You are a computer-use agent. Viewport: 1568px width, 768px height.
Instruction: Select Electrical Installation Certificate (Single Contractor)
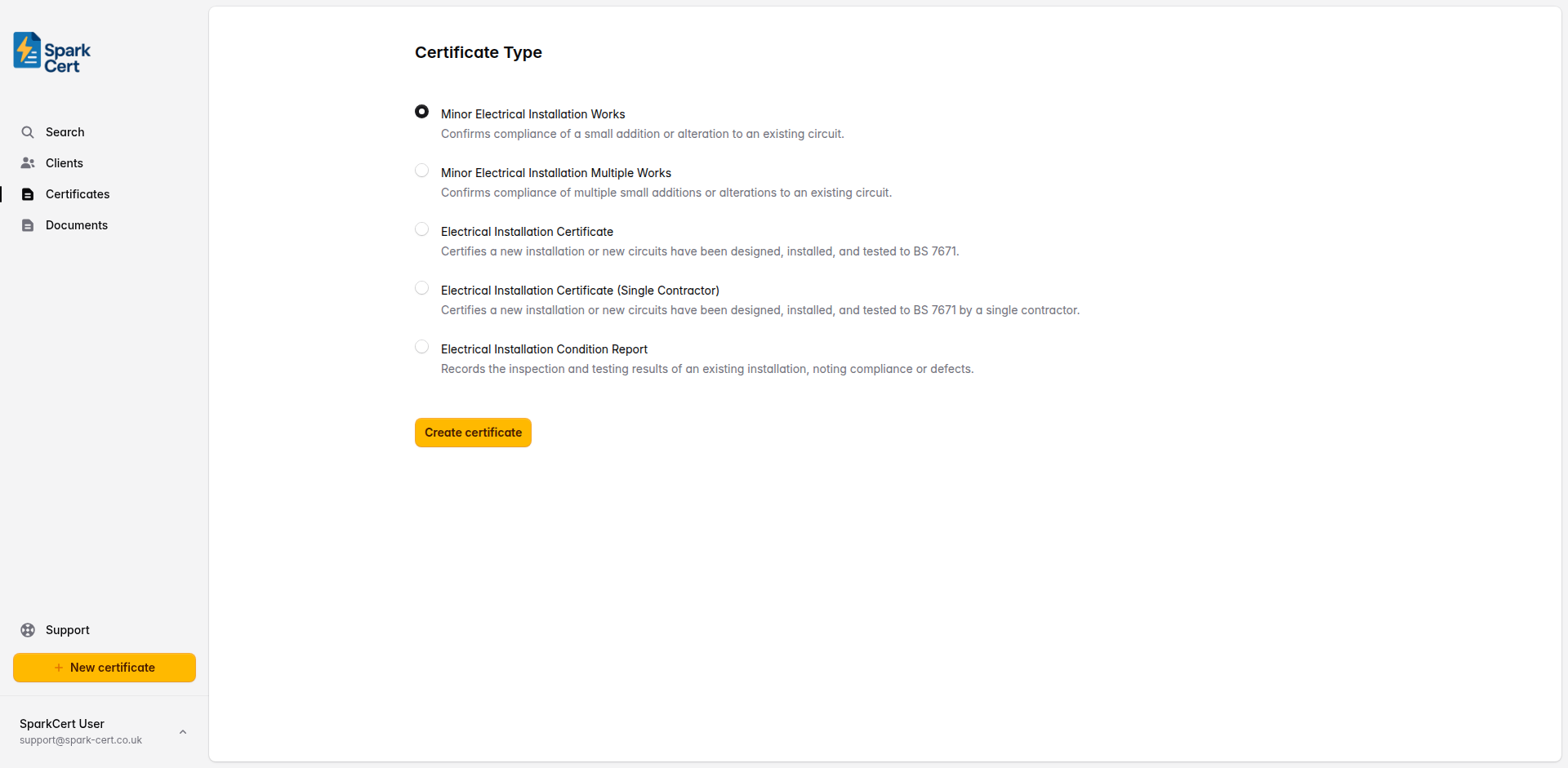point(421,287)
